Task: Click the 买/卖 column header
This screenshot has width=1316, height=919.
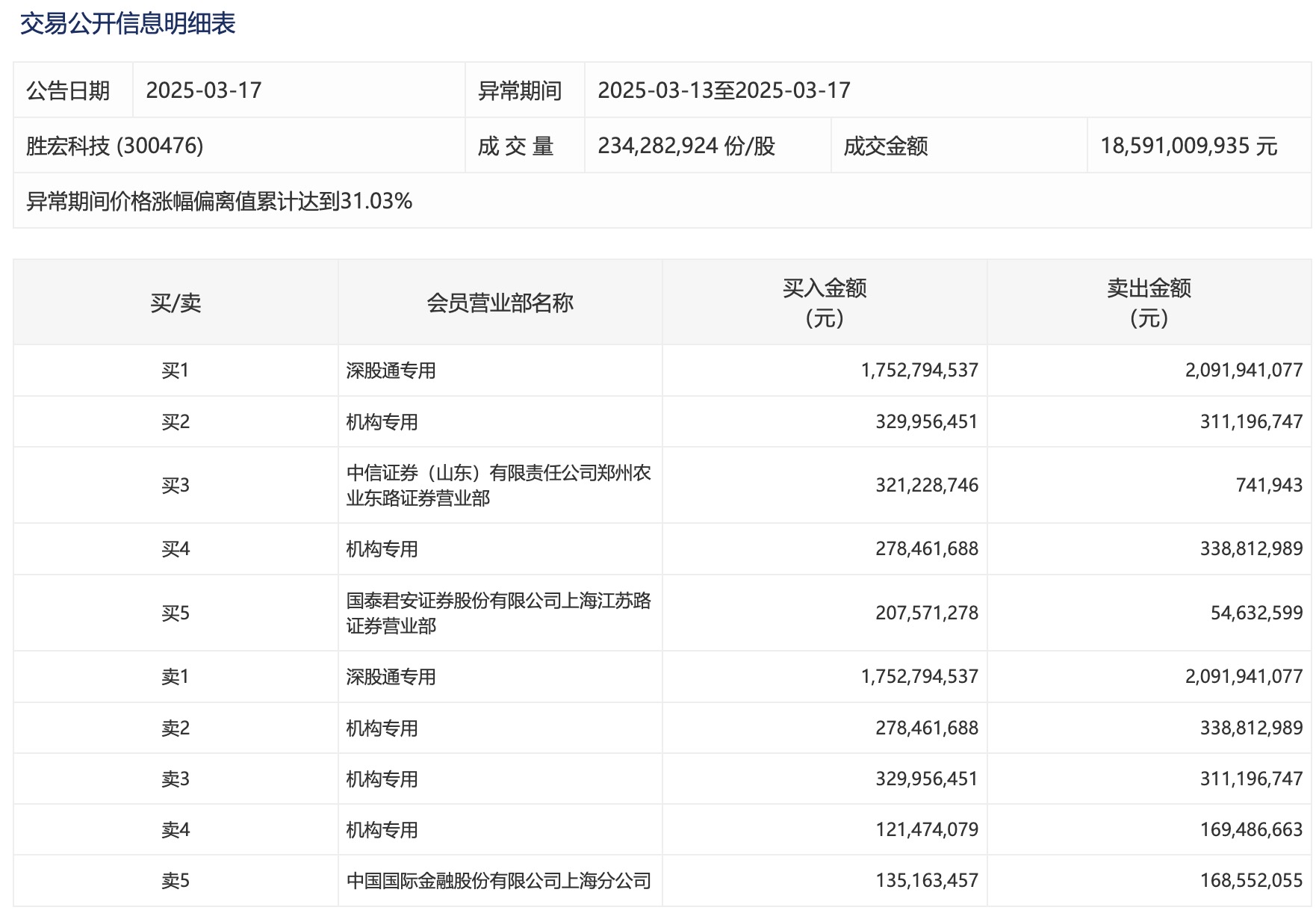Action: 176,303
